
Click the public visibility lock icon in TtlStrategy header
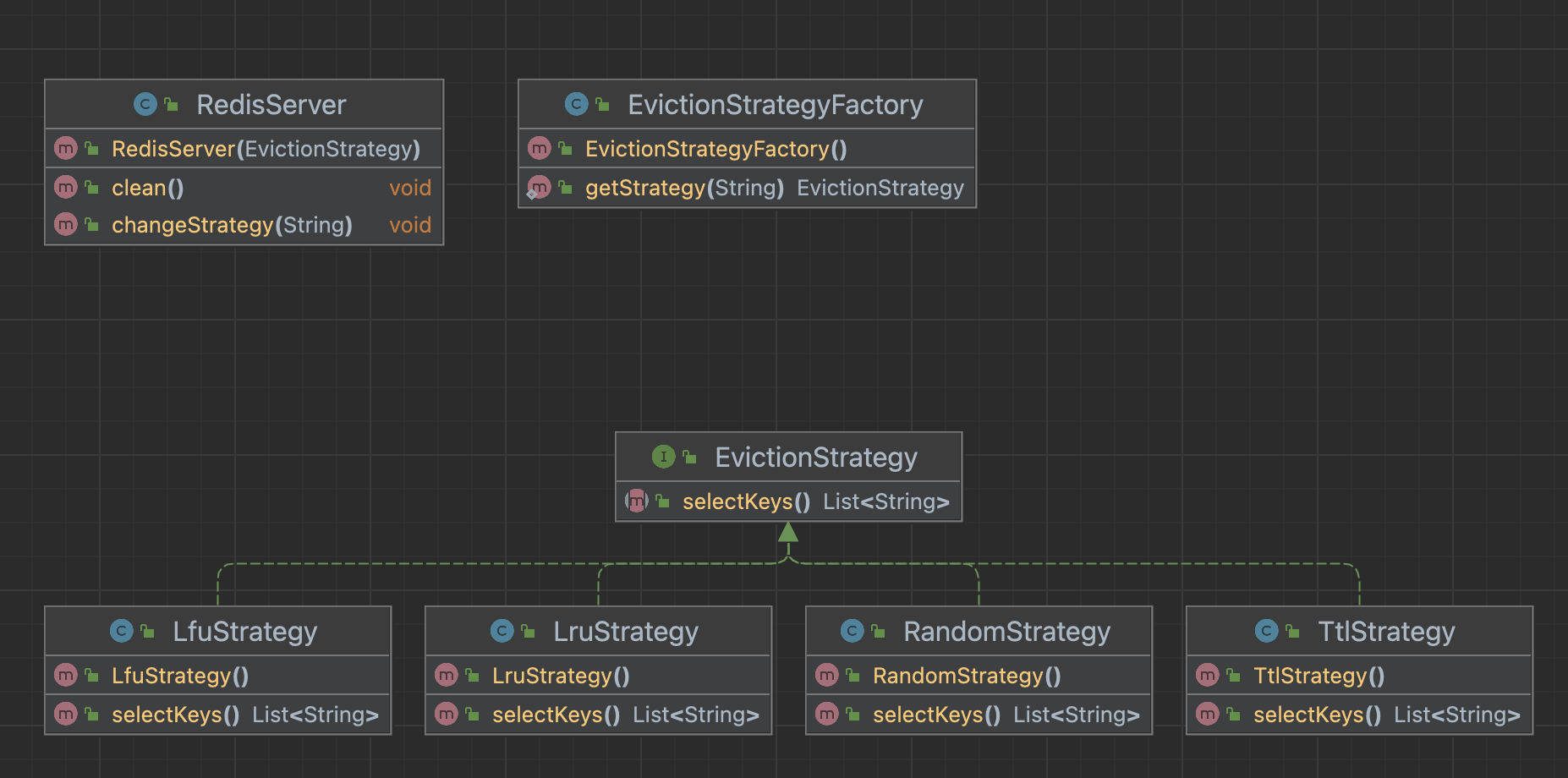(1293, 631)
